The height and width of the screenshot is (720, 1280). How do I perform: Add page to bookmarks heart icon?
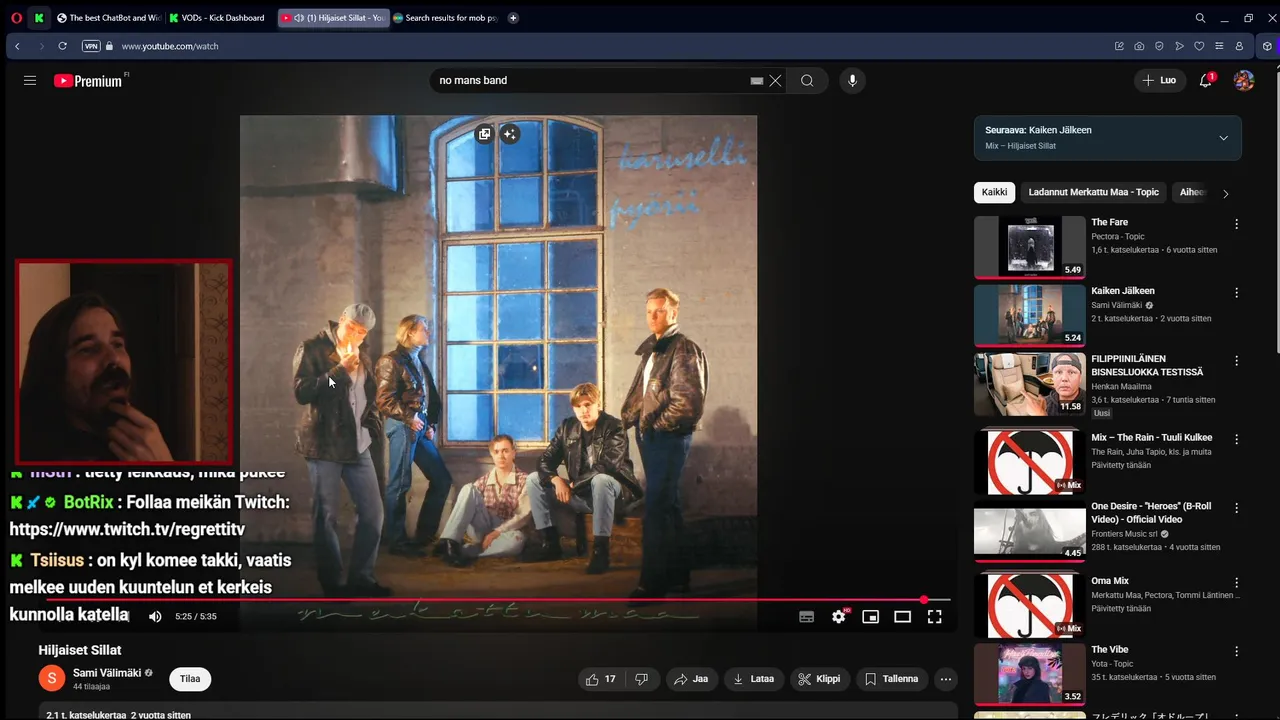1200,46
